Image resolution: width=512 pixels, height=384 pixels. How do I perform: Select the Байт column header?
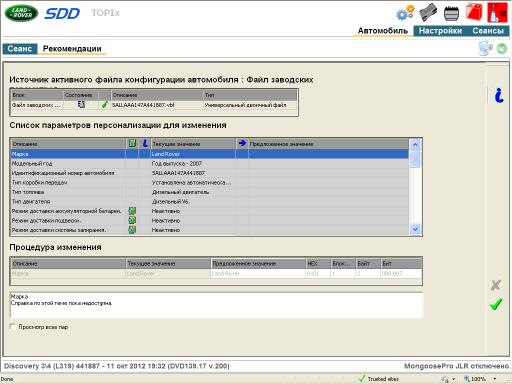pyautogui.click(x=368, y=264)
